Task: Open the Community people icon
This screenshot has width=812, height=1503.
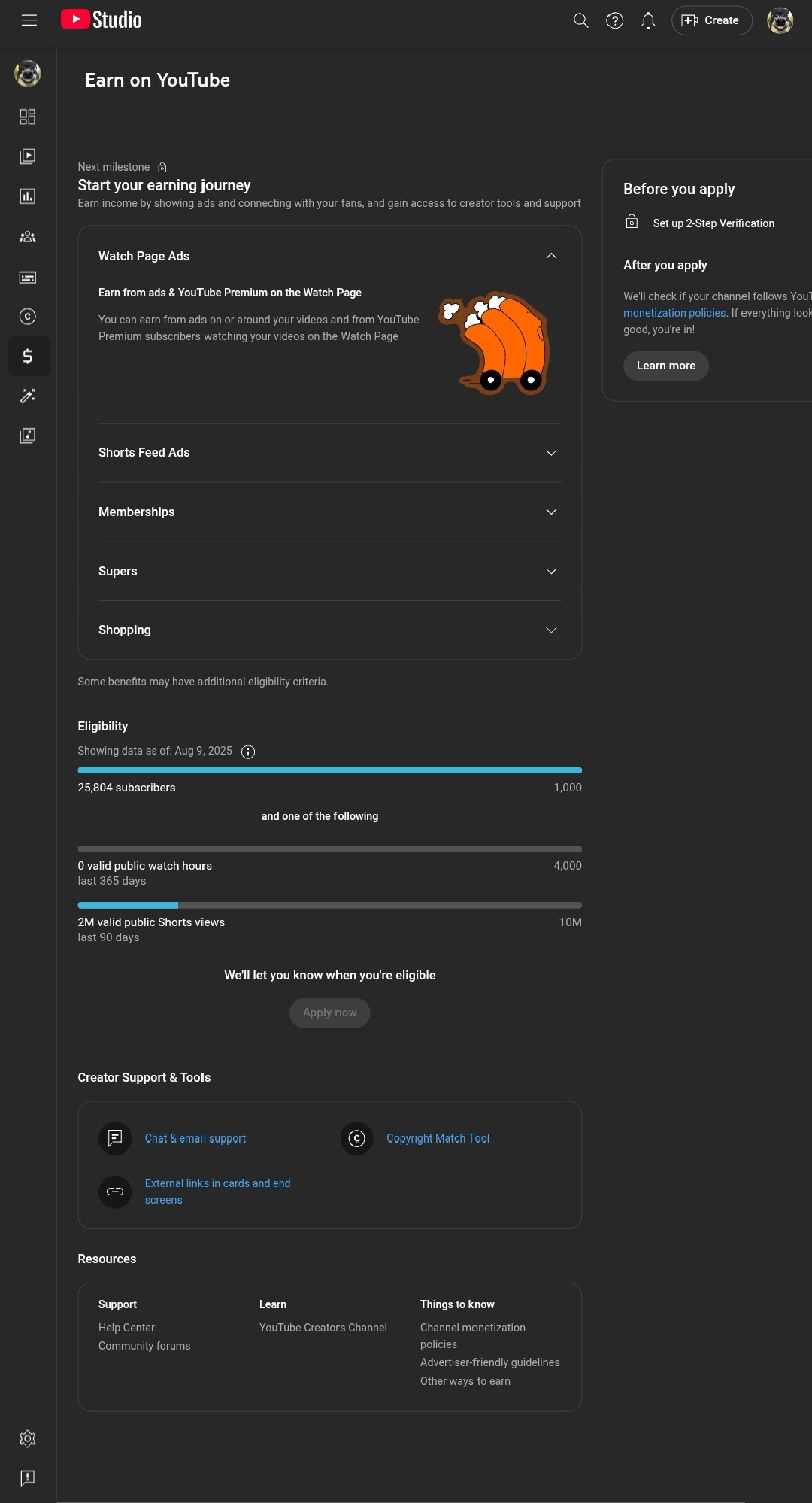Action: [x=28, y=237]
